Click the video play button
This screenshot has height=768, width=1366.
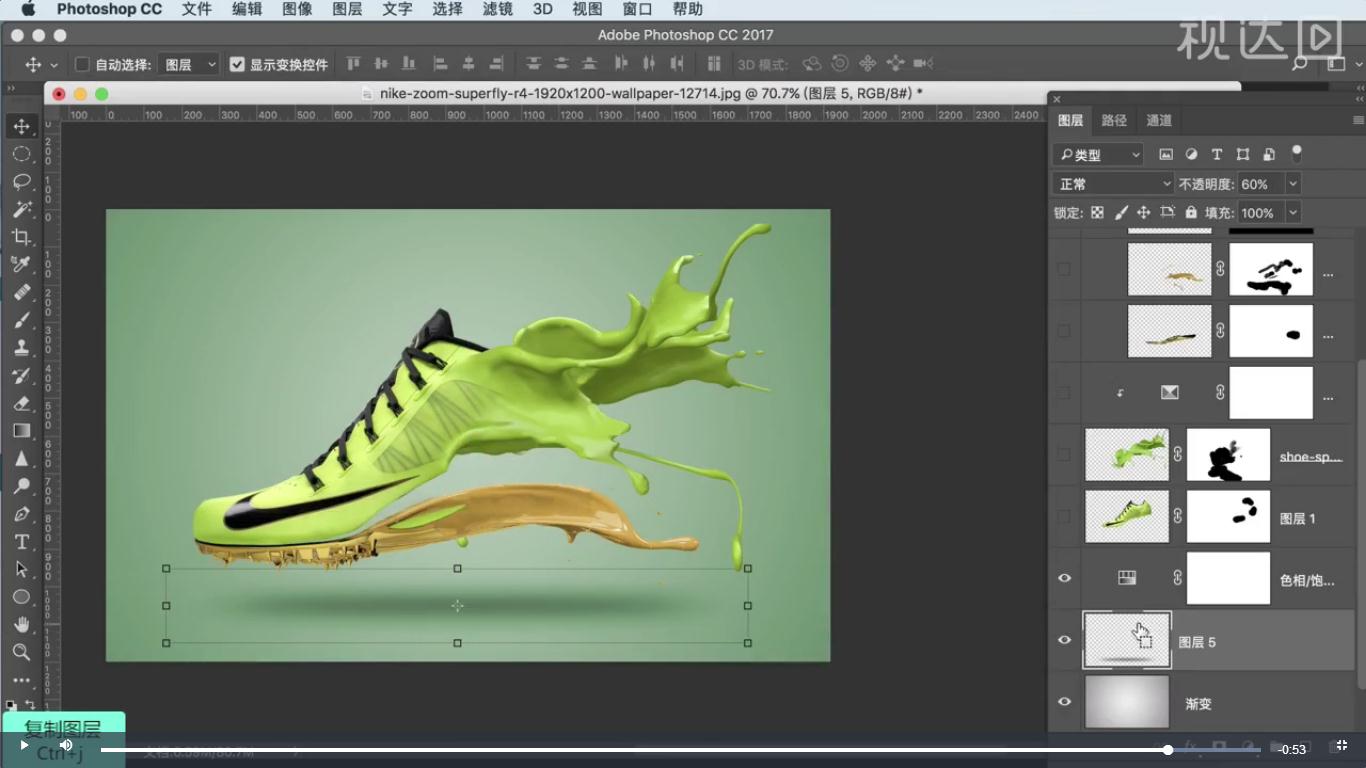[24, 745]
